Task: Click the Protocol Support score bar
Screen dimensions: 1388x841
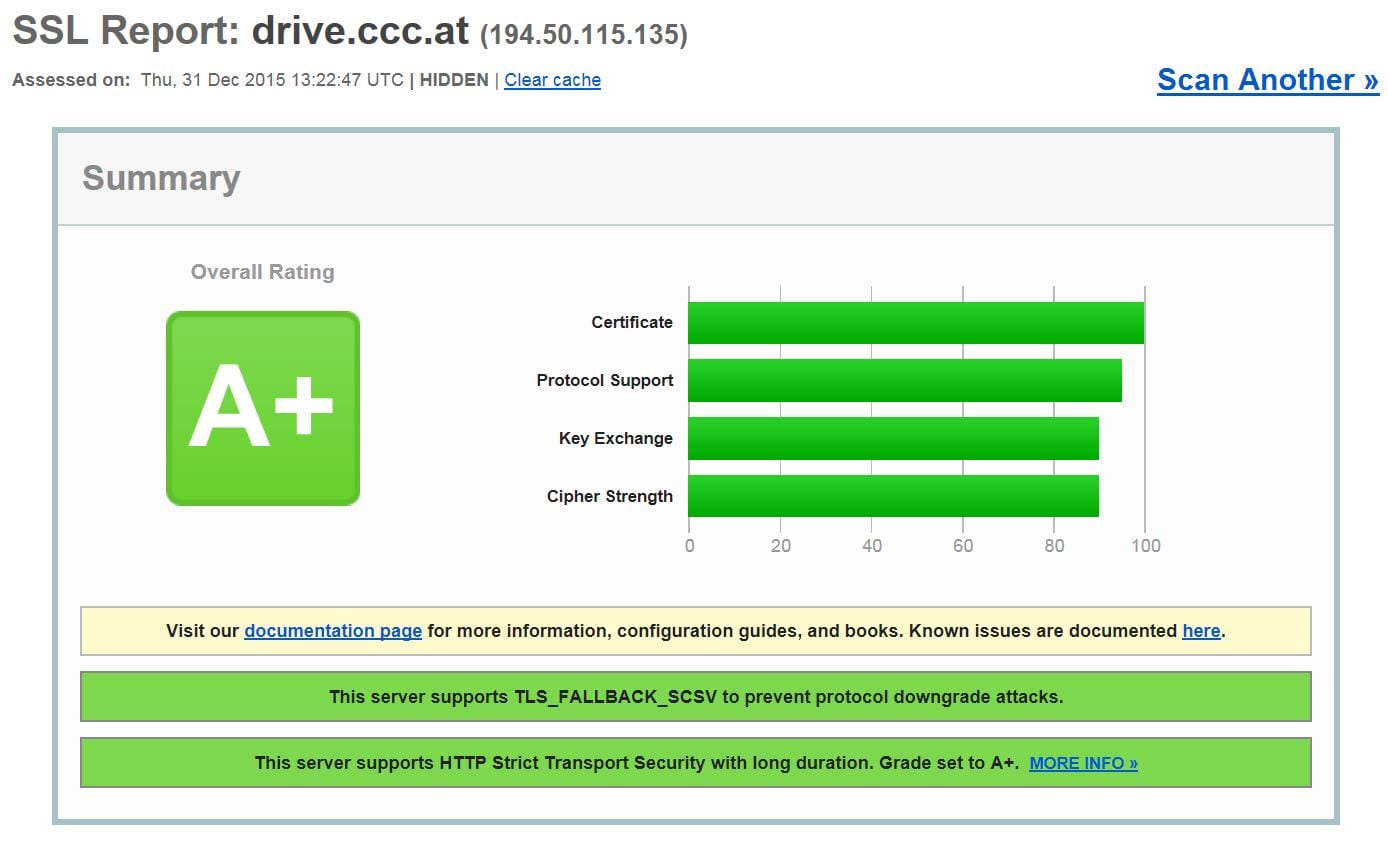Action: 904,381
